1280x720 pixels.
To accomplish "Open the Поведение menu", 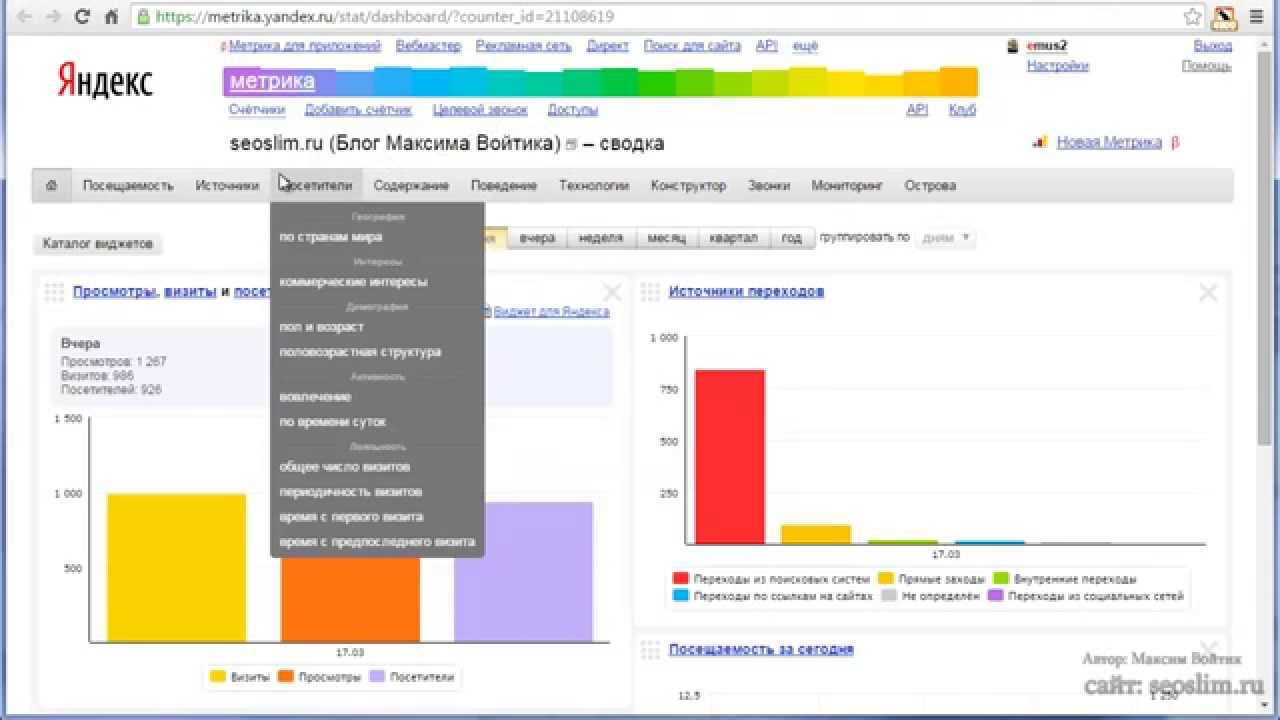I will coord(504,185).
